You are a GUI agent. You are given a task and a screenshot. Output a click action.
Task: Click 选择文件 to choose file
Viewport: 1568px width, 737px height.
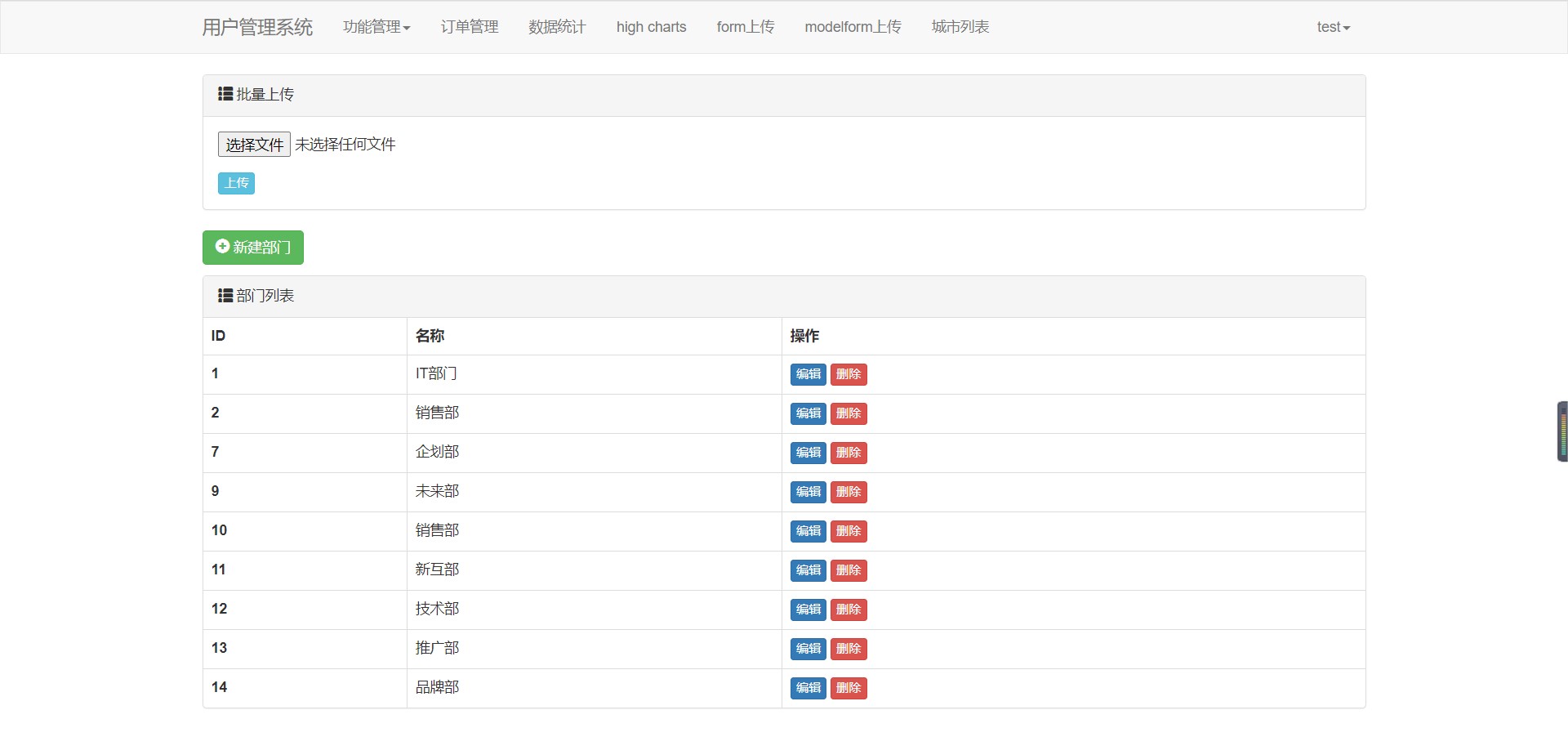253,144
